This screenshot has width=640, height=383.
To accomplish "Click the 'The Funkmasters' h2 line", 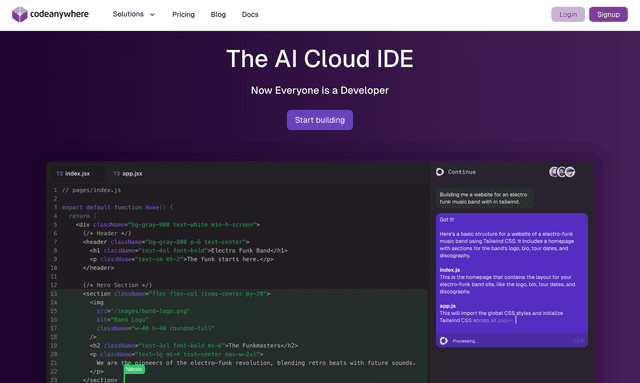I will click(x=193, y=345).
